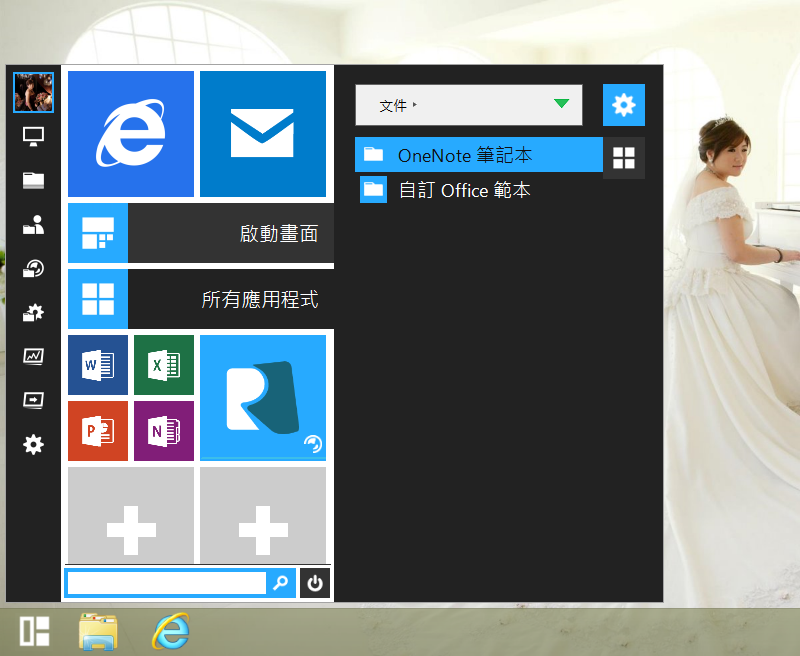Click grid view icon beside OneNote 筆記本
Image resolution: width=800 pixels, height=656 pixels.
pyautogui.click(x=623, y=158)
